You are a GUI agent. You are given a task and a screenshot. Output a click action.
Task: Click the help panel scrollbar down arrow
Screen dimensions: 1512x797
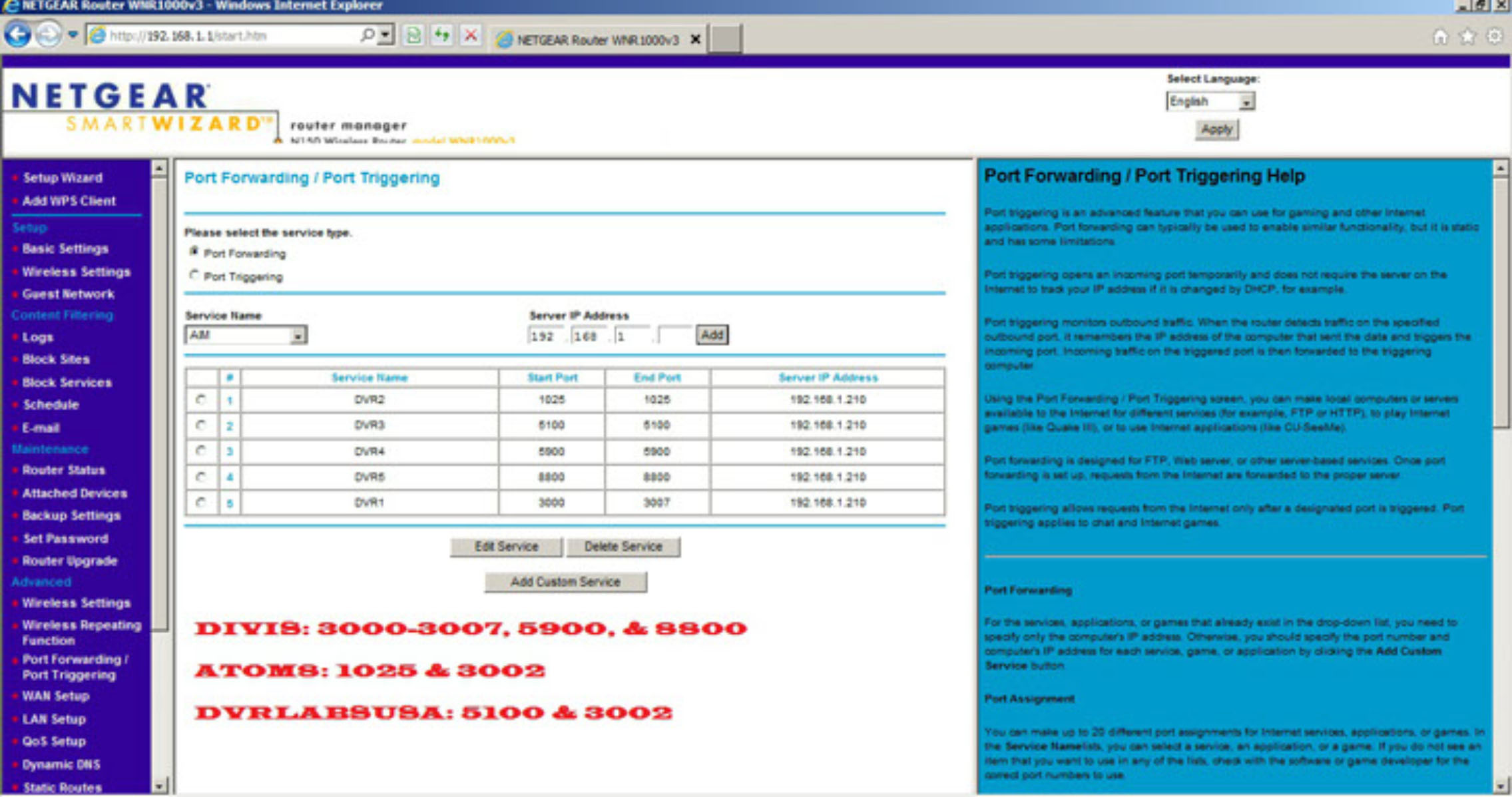(1500, 786)
